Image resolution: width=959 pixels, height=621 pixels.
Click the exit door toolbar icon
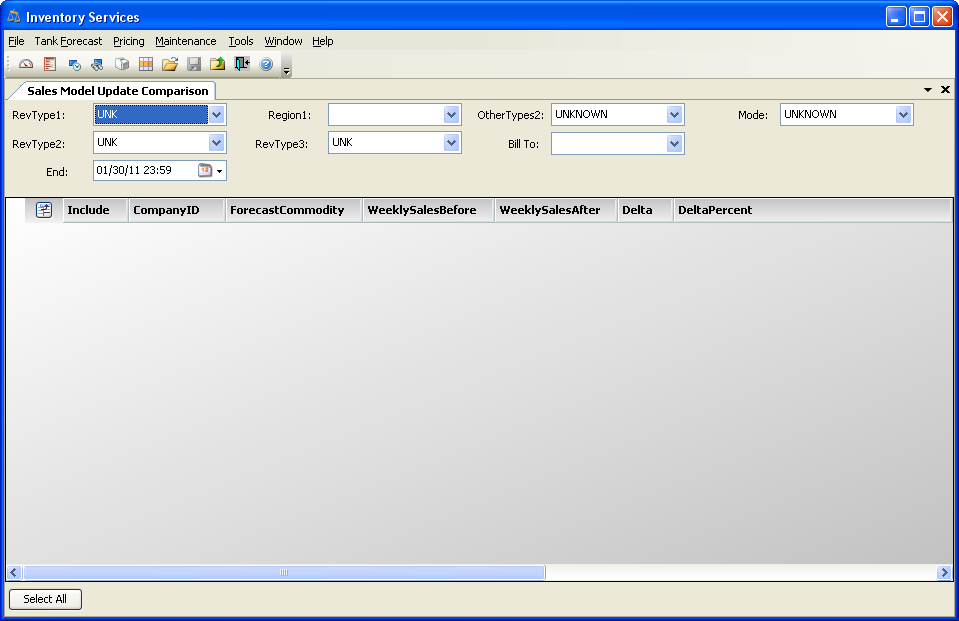click(242, 64)
